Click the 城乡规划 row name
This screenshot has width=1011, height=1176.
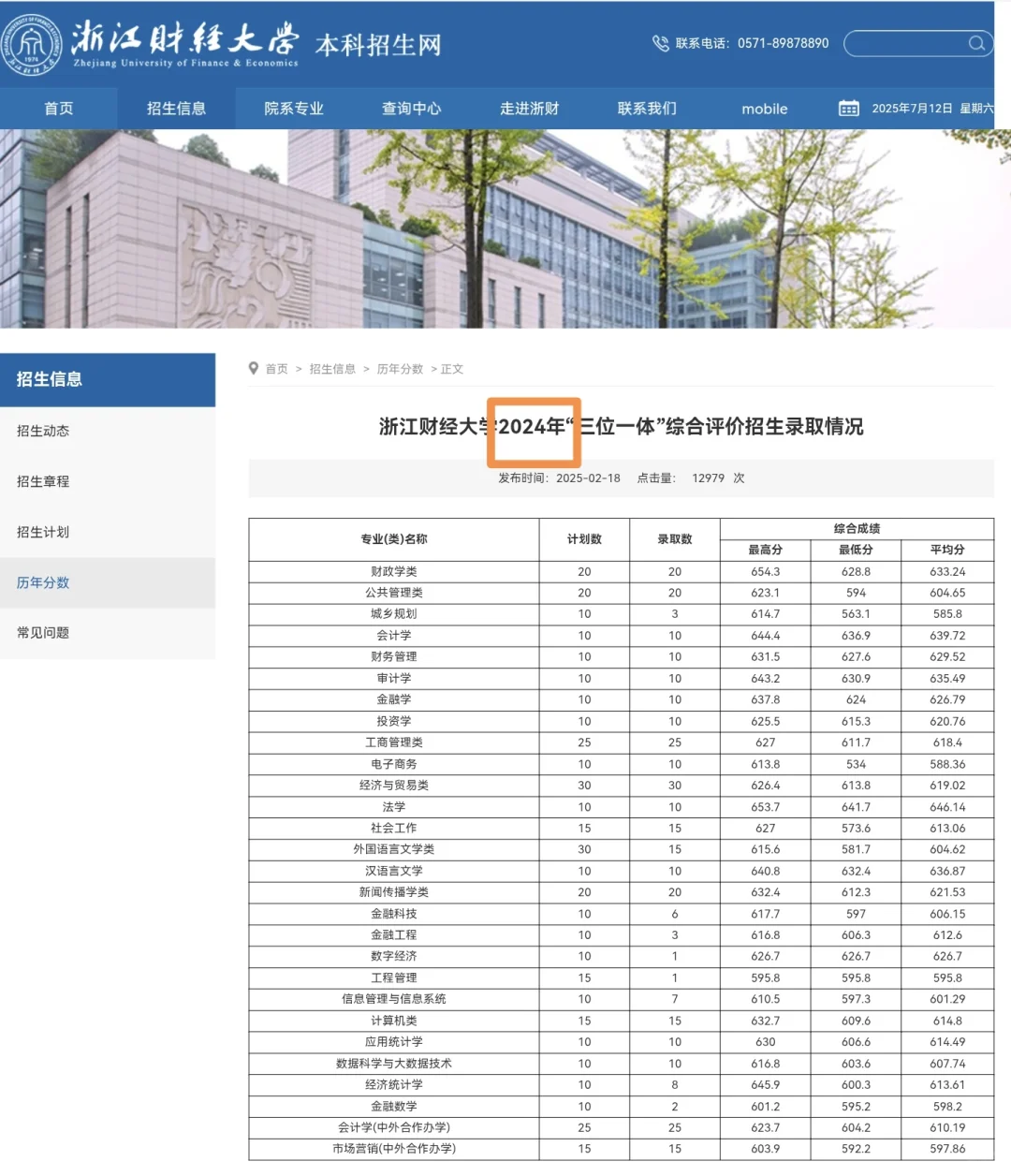[394, 614]
